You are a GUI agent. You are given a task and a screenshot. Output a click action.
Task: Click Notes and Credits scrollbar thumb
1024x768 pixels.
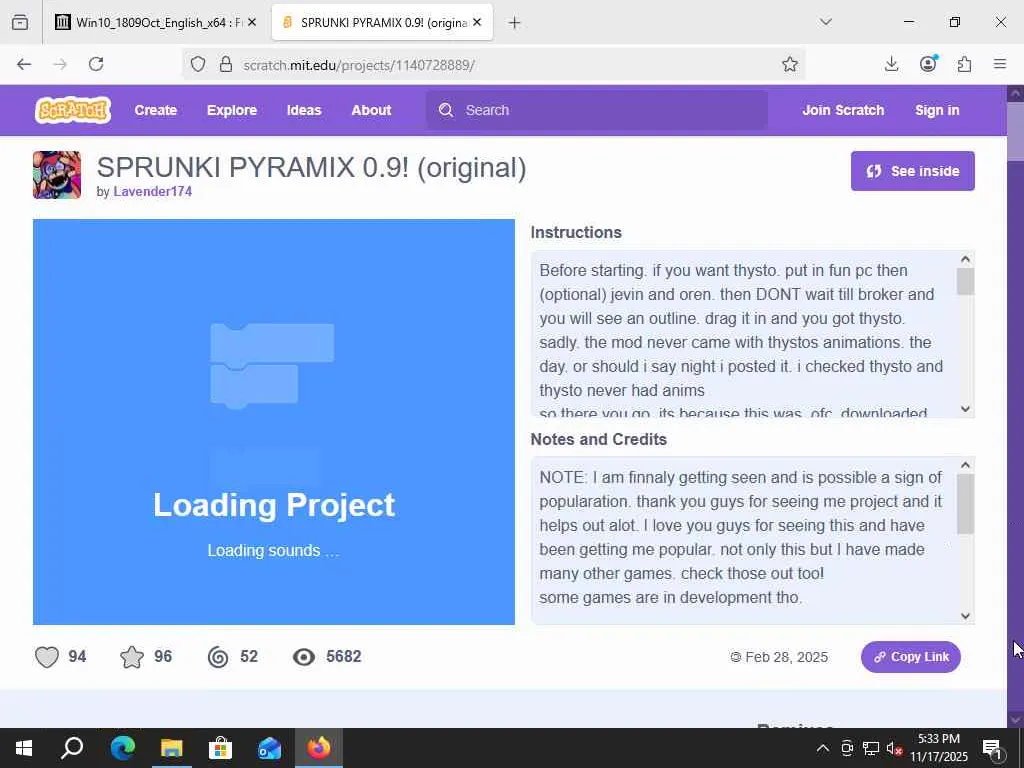965,504
